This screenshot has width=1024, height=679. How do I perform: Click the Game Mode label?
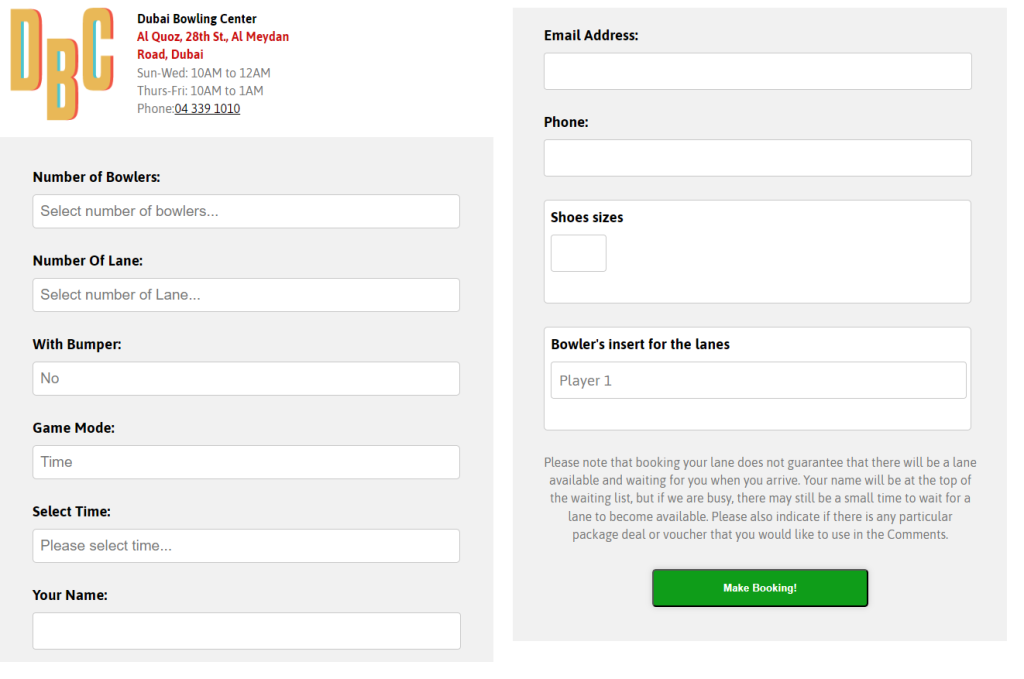click(73, 428)
